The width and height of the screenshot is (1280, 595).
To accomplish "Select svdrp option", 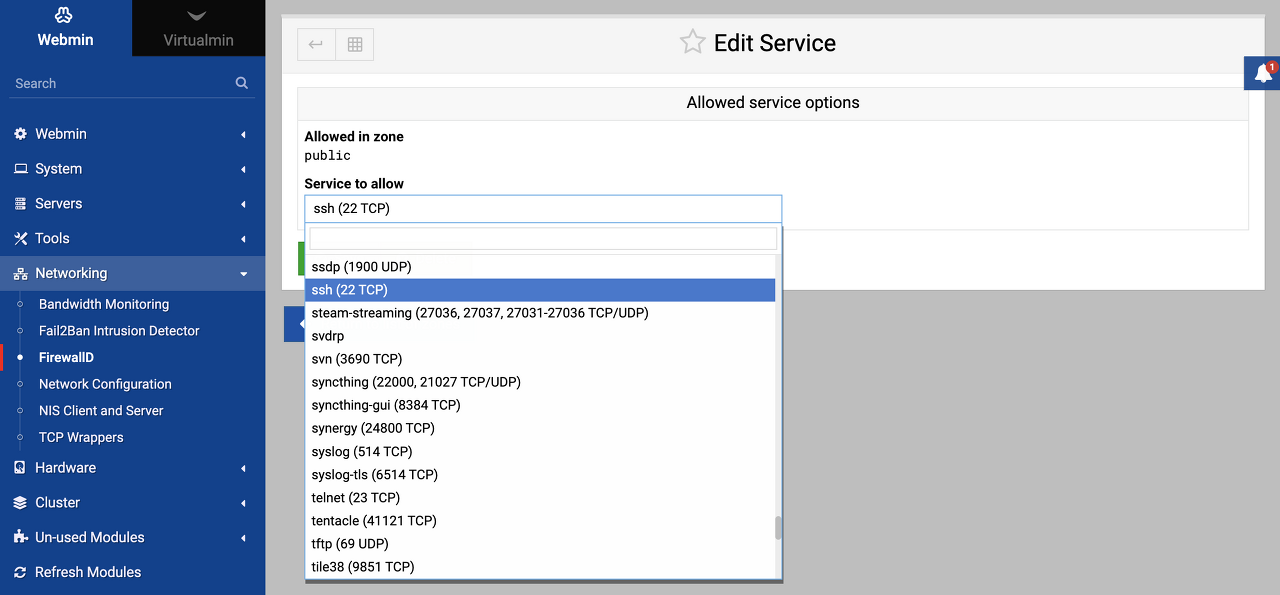I will click(540, 336).
